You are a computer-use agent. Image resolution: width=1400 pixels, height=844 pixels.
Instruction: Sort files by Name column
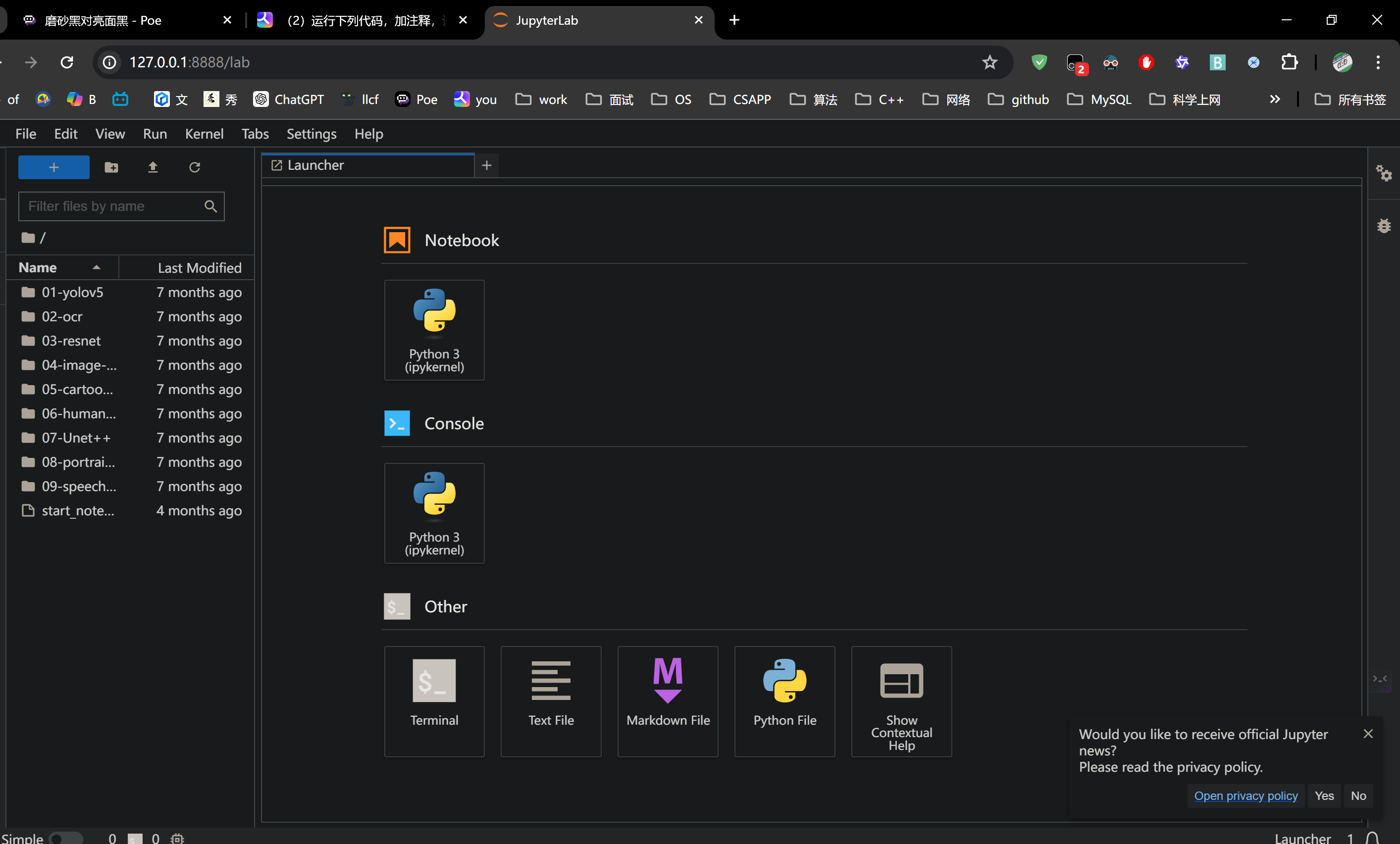click(x=61, y=267)
